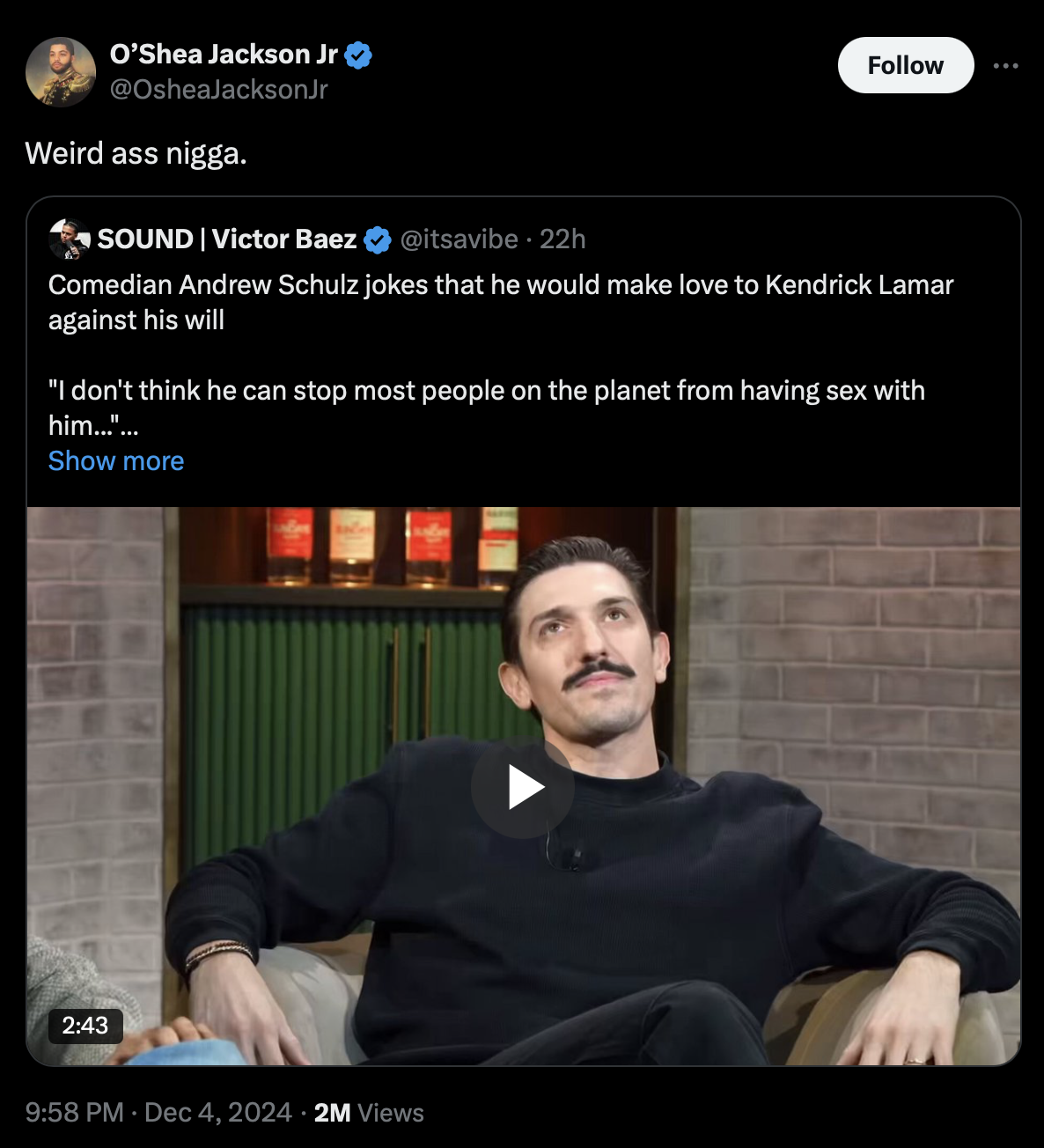
Task: Open O'Shea Jackson Jr's profile avatar
Action: pyautogui.click(x=61, y=71)
